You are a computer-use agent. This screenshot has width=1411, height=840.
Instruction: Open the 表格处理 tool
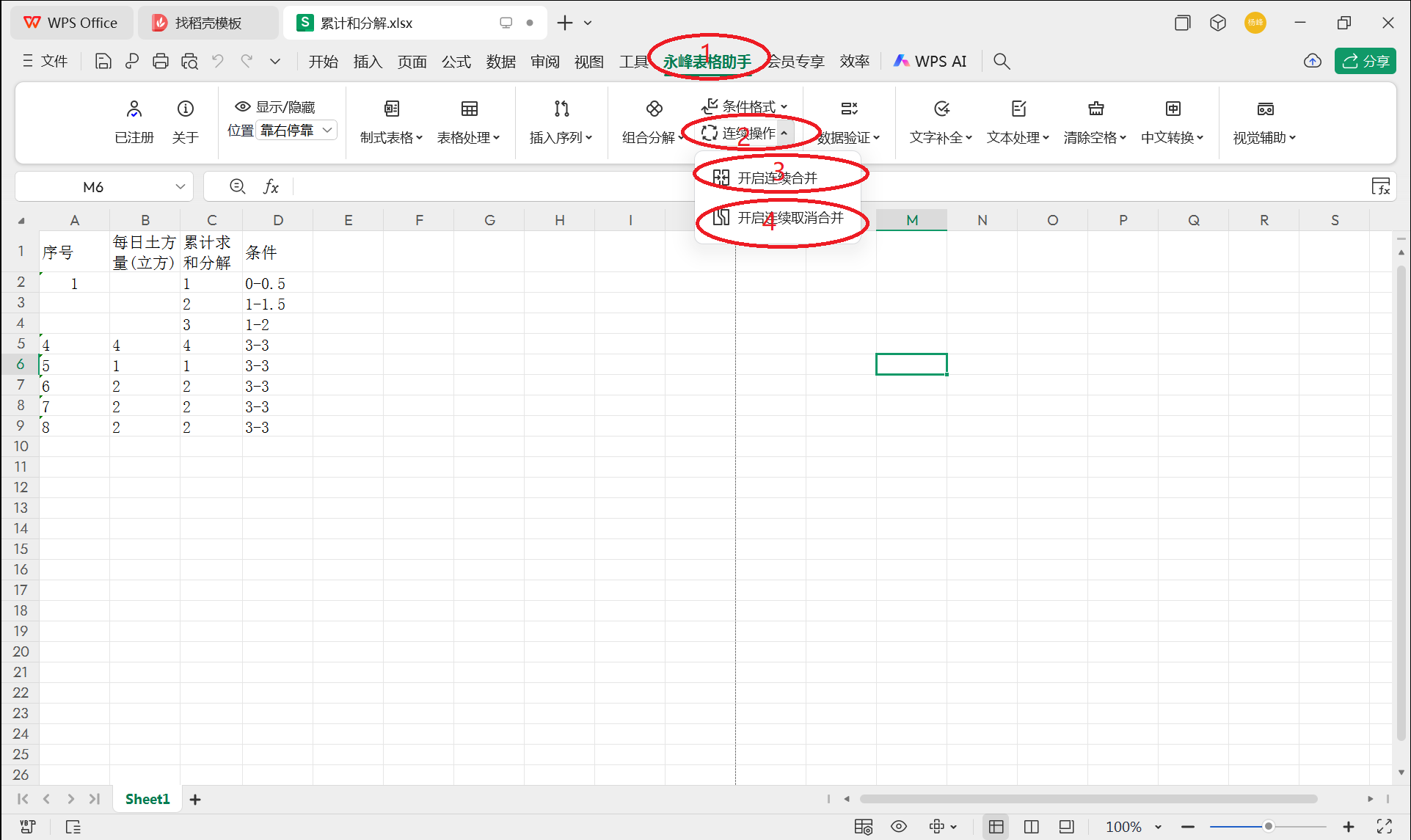coord(468,121)
